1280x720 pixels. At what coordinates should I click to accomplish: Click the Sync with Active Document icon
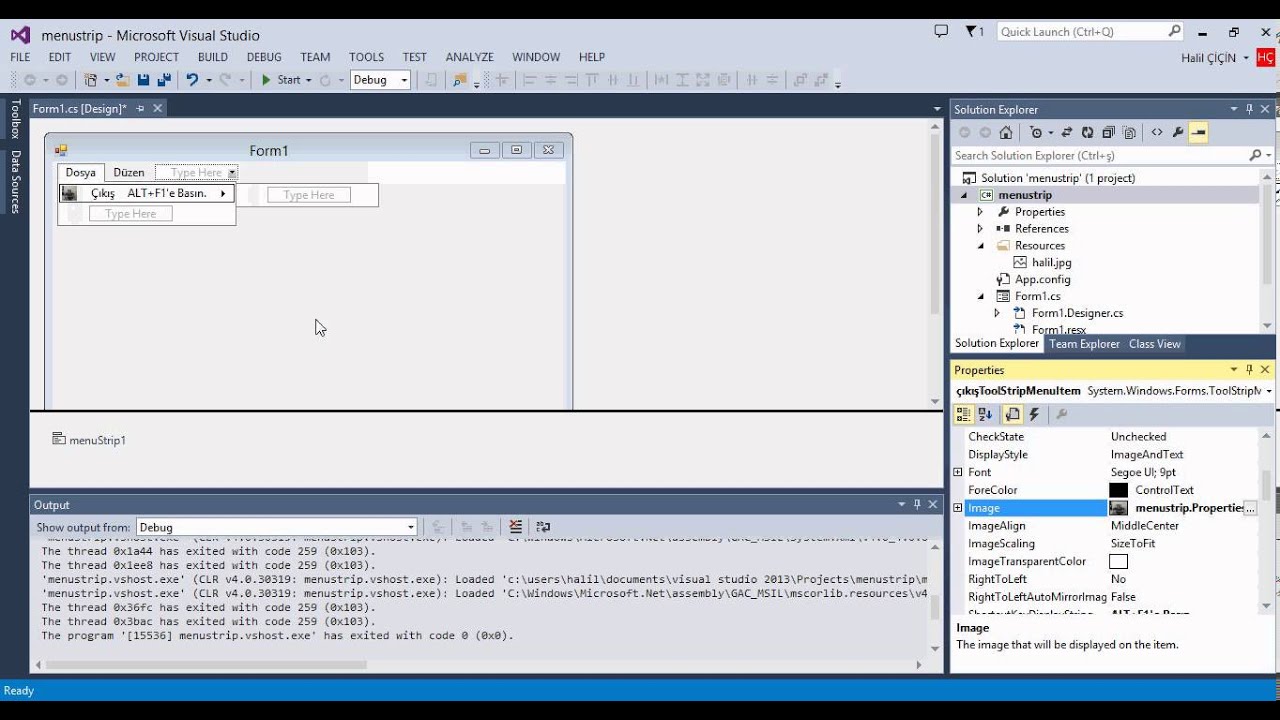(x=1067, y=132)
